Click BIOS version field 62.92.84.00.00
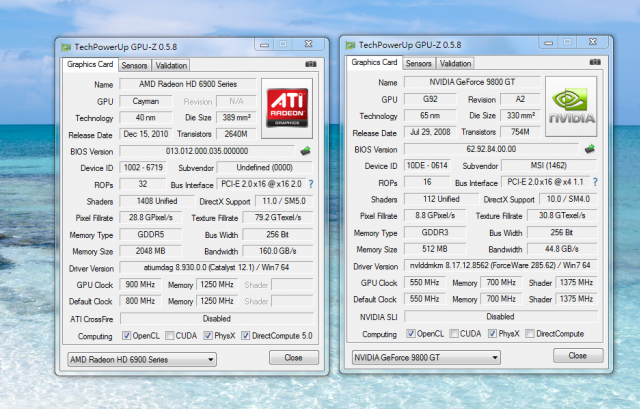The width and height of the screenshot is (640, 409). pos(491,149)
